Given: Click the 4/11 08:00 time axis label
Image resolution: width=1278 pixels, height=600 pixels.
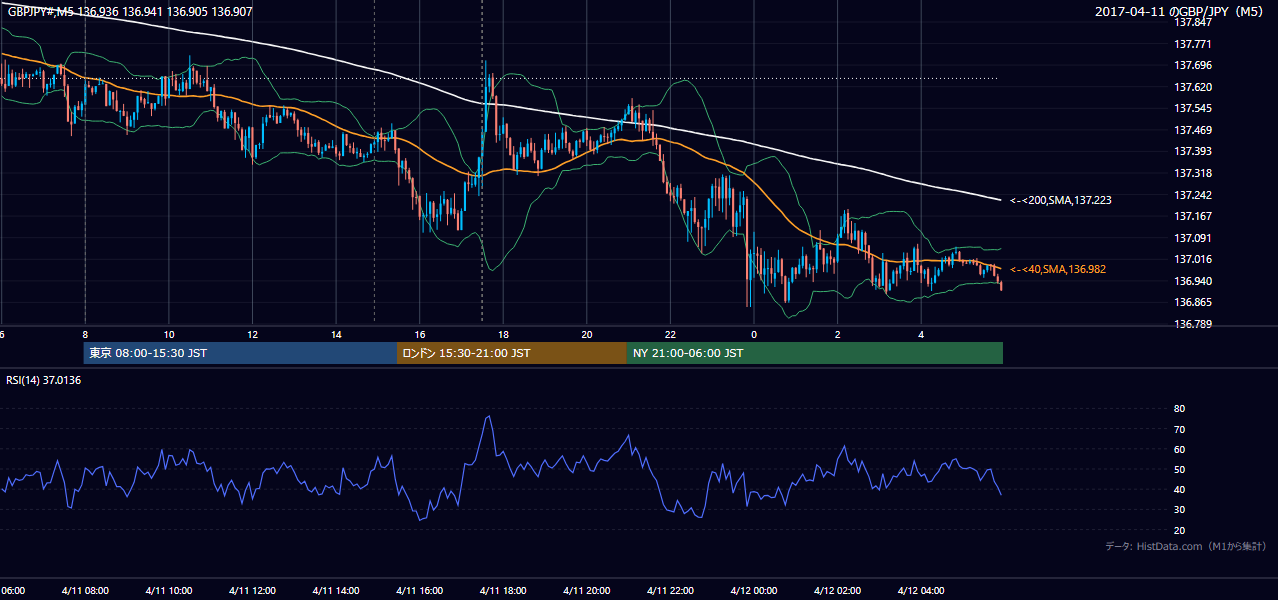Looking at the screenshot, I should [x=85, y=590].
